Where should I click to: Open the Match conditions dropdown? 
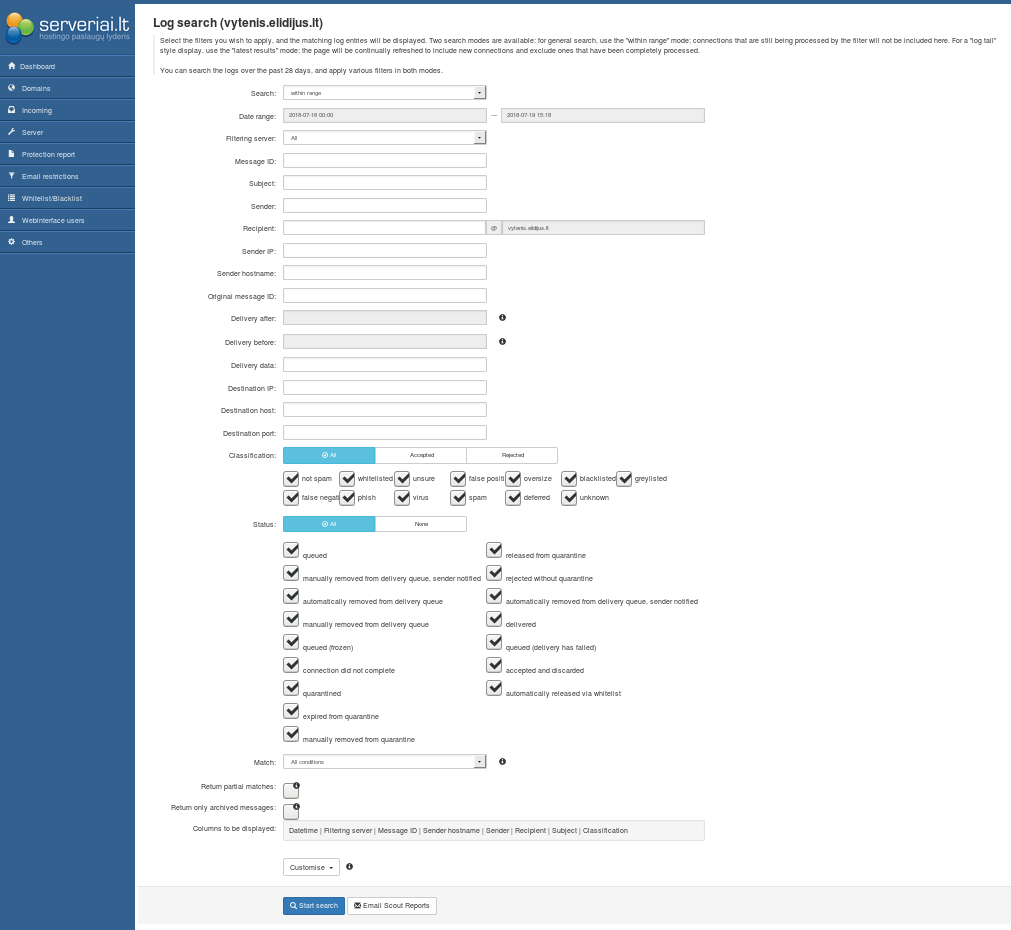pyautogui.click(x=384, y=762)
